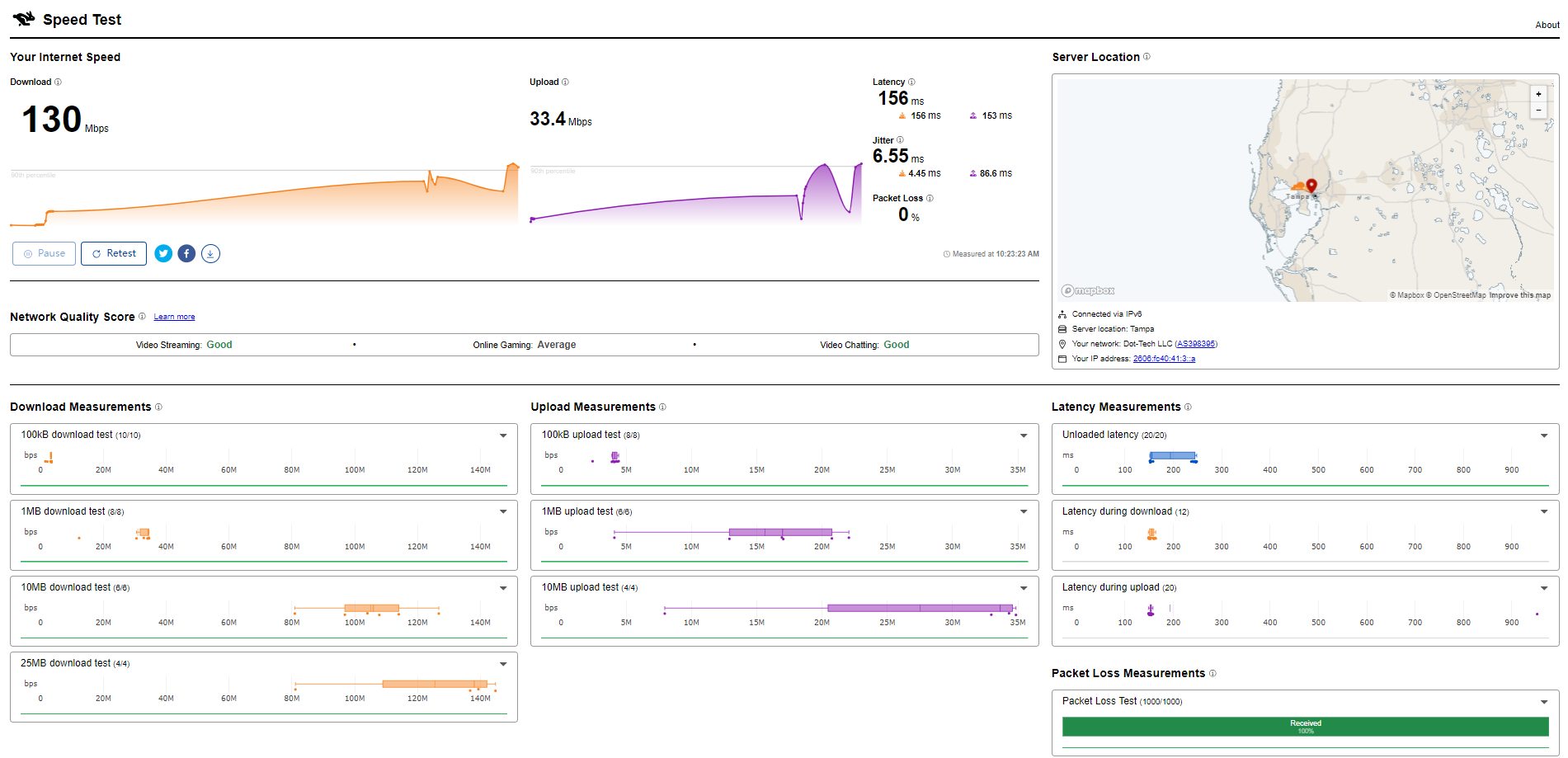This screenshot has height=758, width=1568.
Task: Click the Unloaded latency blue box plot
Action: [1172, 455]
